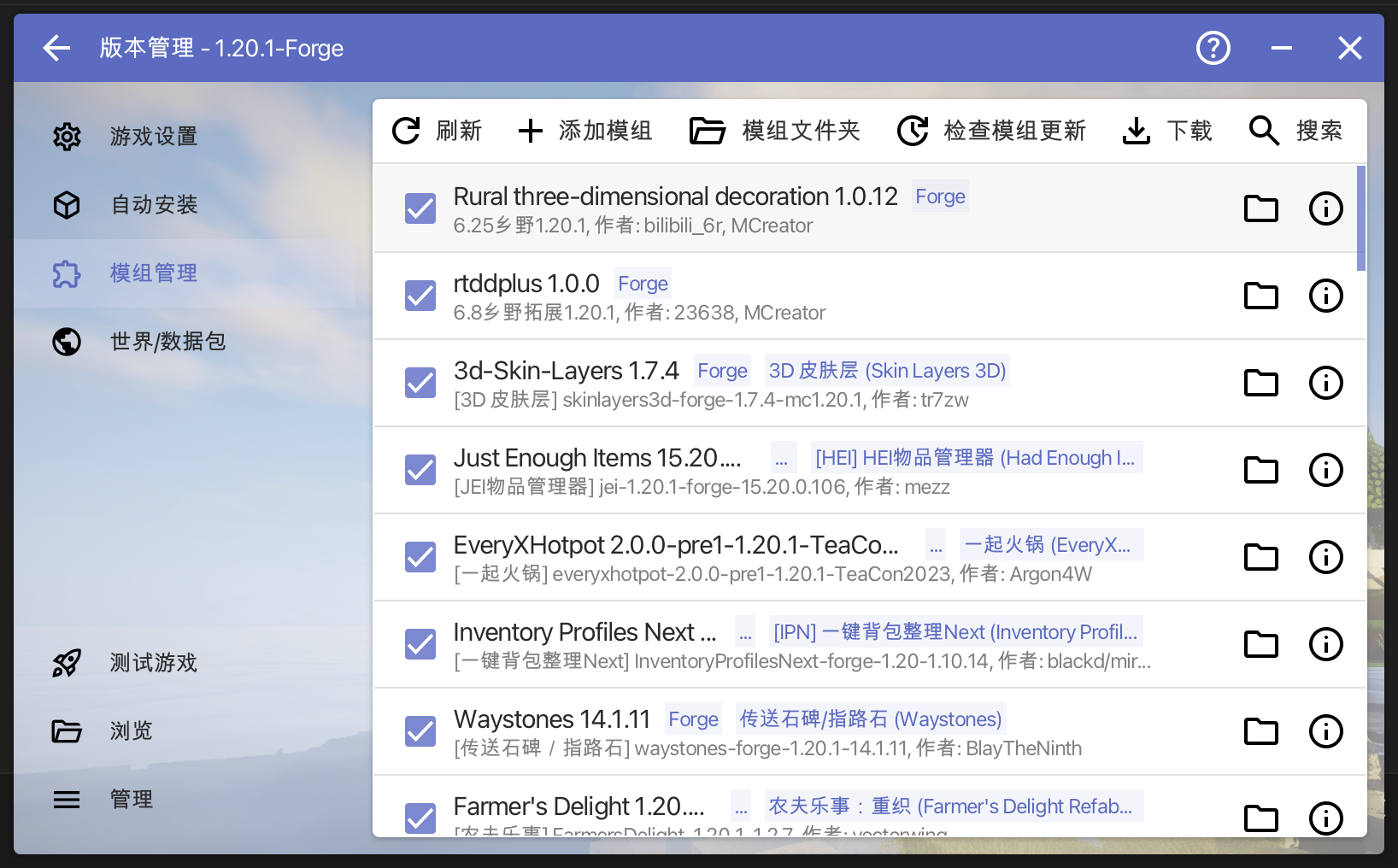Click the back arrow in title bar
This screenshot has height=868, width=1398.
click(56, 48)
